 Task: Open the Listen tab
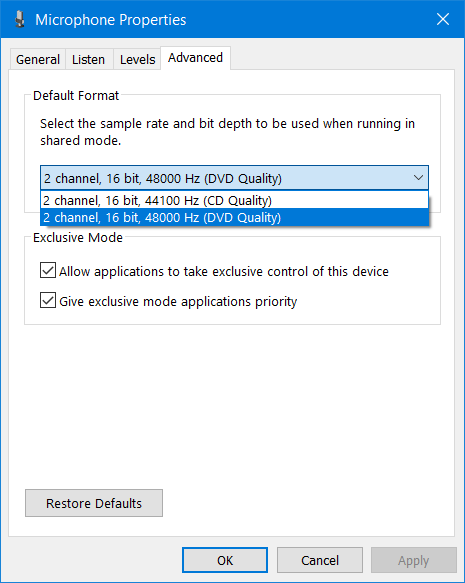click(88, 59)
